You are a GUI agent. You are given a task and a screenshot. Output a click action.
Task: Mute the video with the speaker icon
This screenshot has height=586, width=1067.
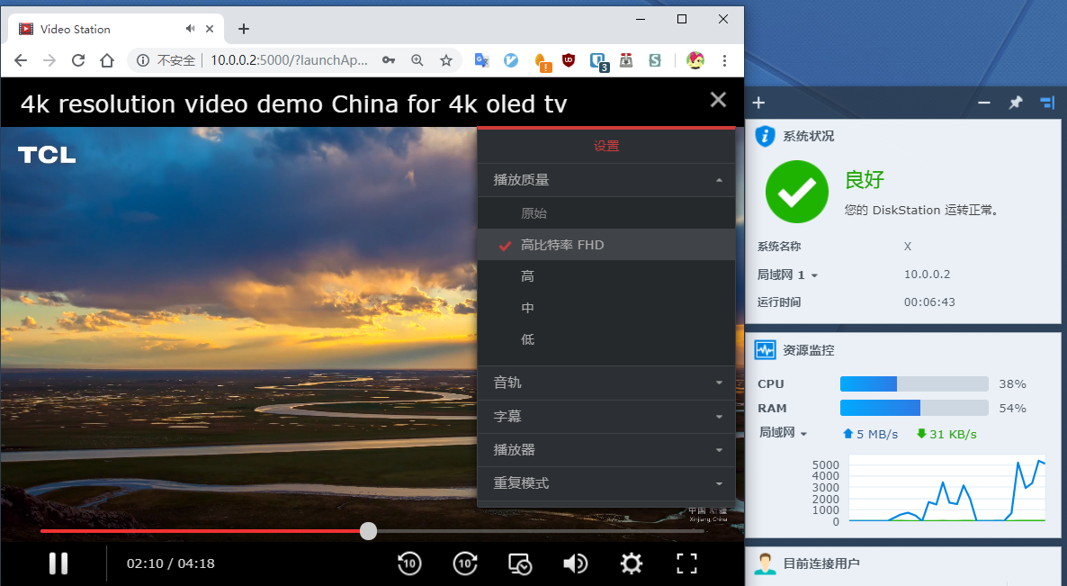click(x=575, y=563)
